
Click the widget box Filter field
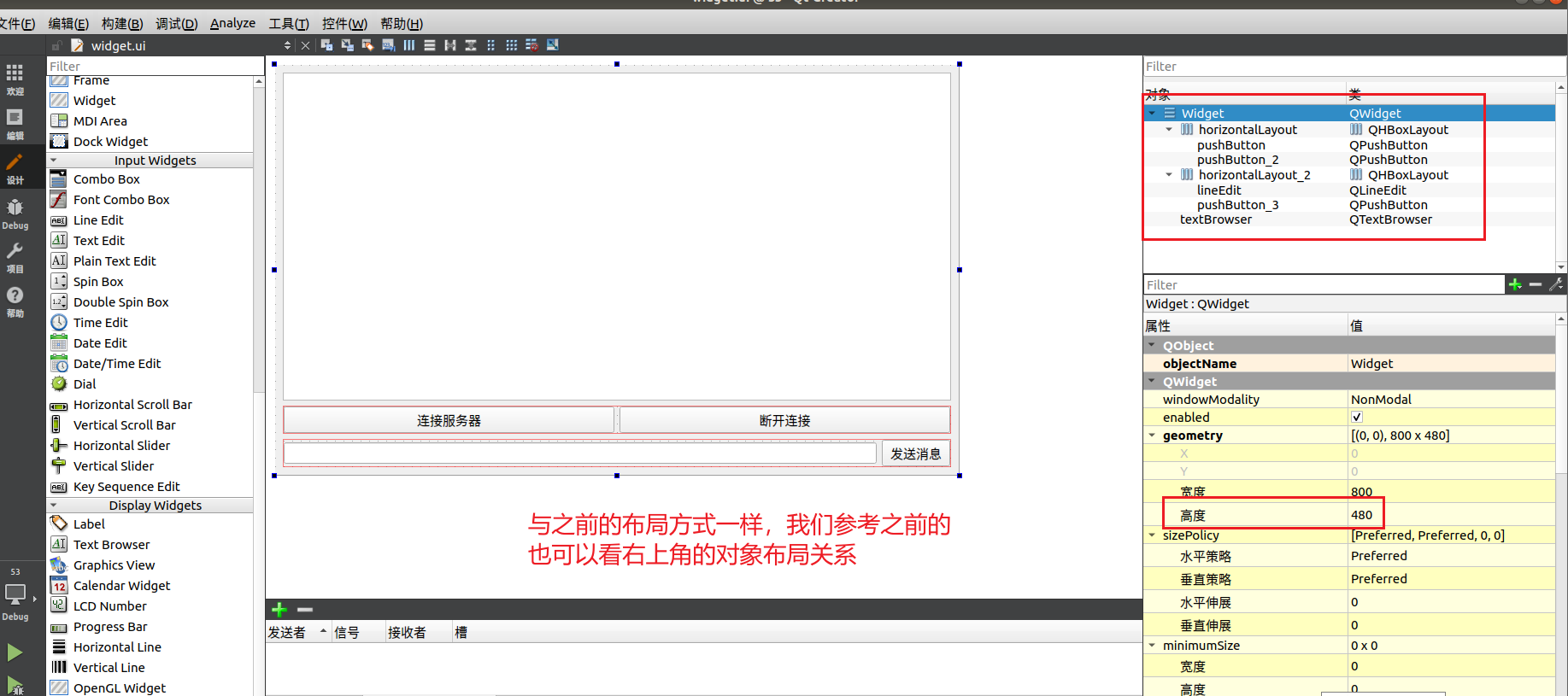[156, 66]
